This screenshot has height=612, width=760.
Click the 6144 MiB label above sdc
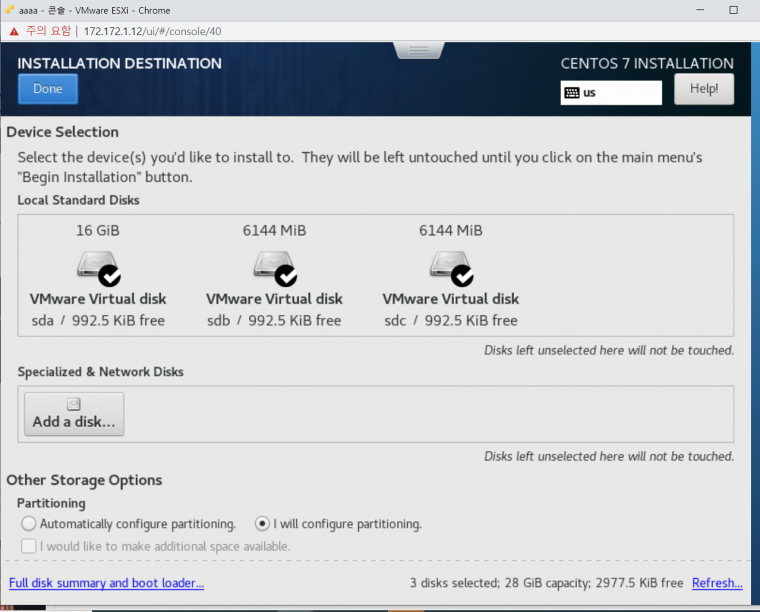click(451, 231)
